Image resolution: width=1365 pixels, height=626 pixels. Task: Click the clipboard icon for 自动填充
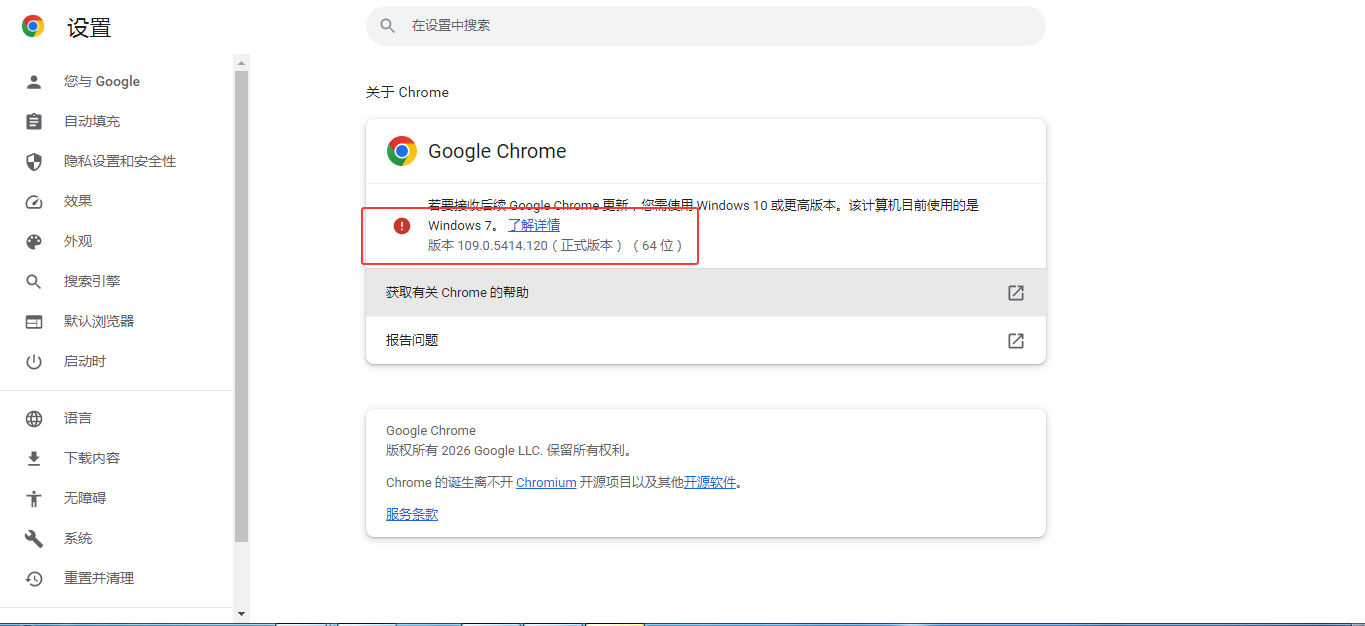pos(34,122)
